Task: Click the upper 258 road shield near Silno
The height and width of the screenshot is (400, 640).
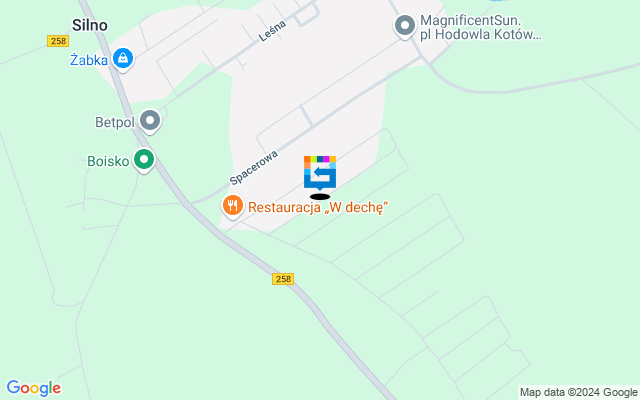Action: point(58,41)
